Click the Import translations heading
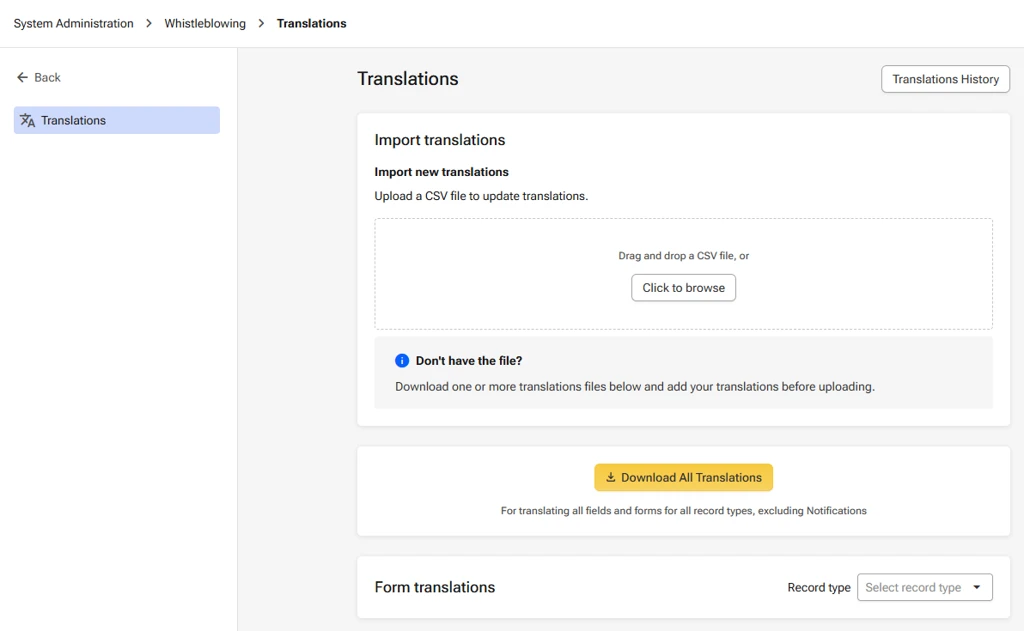The height and width of the screenshot is (631, 1024). pos(440,140)
